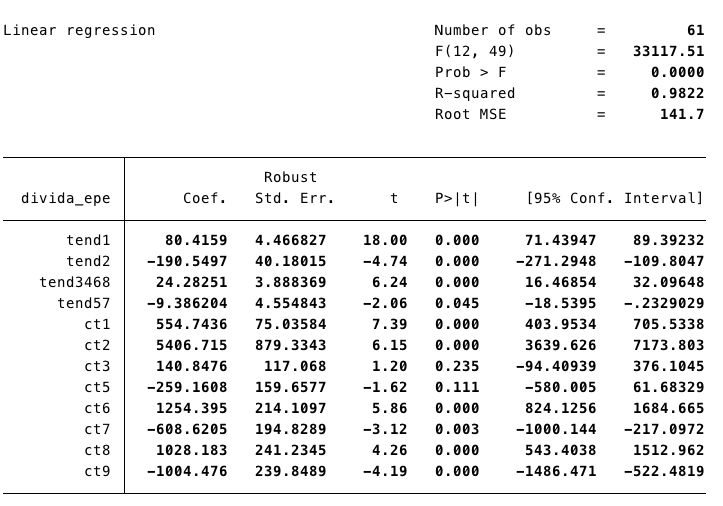This screenshot has width=723, height=506.
Task: Click the tend2 coefficient -190.5497
Action: click(x=187, y=261)
